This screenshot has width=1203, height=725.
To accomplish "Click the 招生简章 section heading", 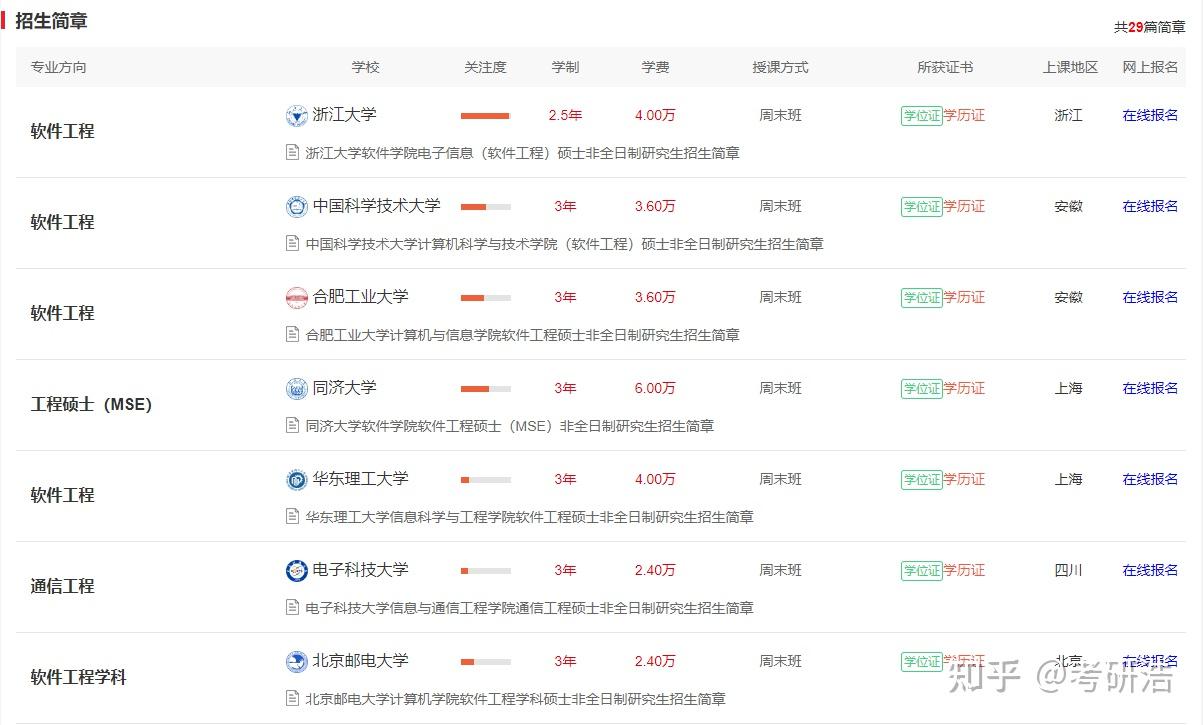I will tap(51, 20).
